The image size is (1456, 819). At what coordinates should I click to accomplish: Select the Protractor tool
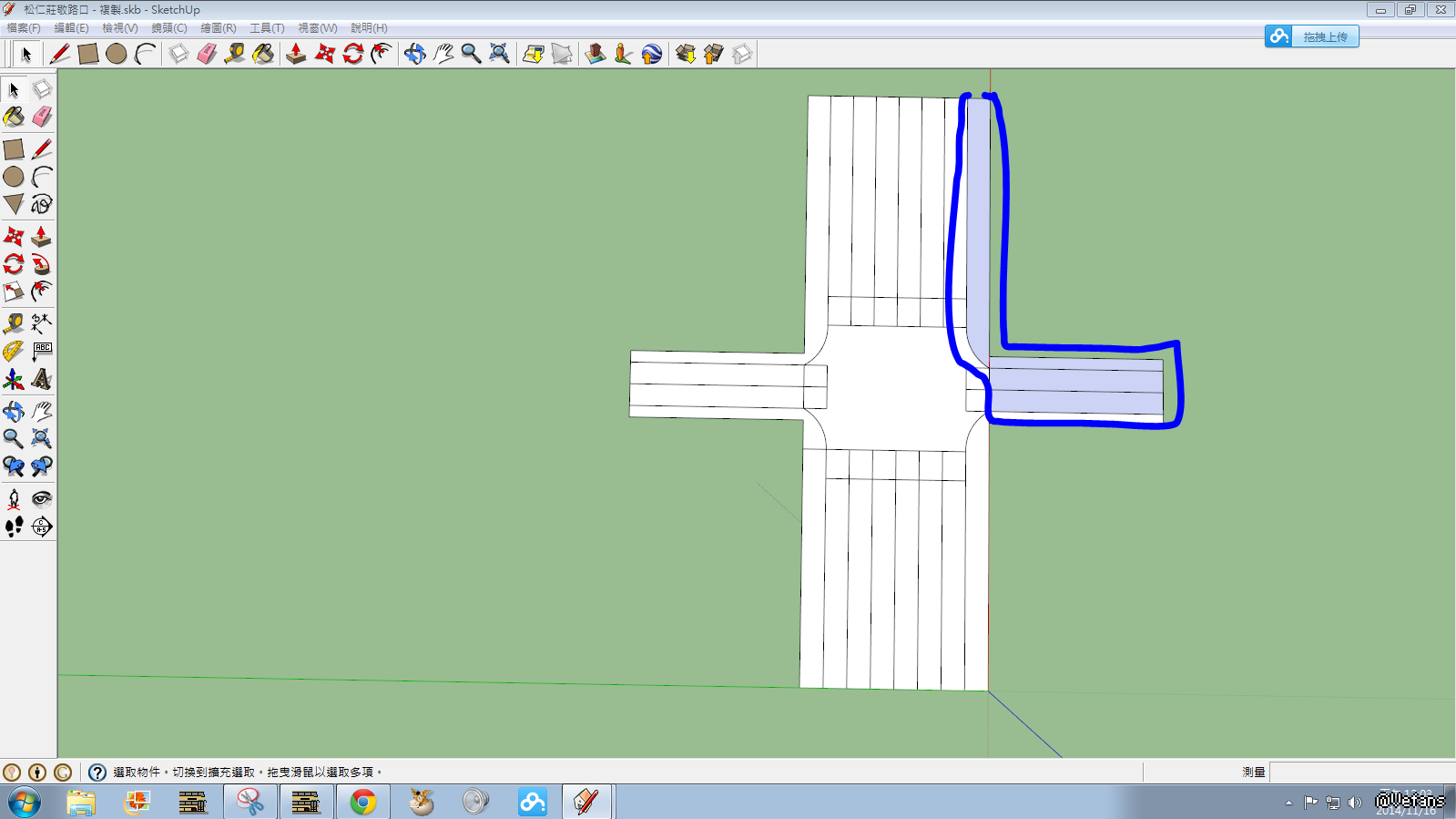click(x=14, y=351)
